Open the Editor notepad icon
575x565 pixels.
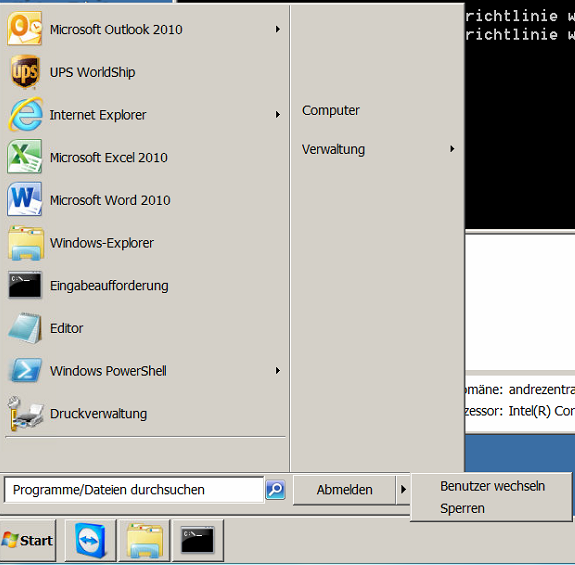click(25, 328)
